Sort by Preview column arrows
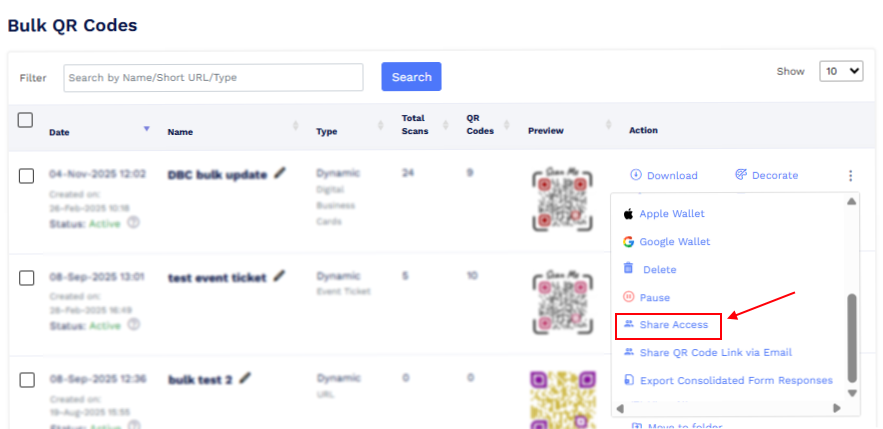This screenshot has width=883, height=429. 608,125
